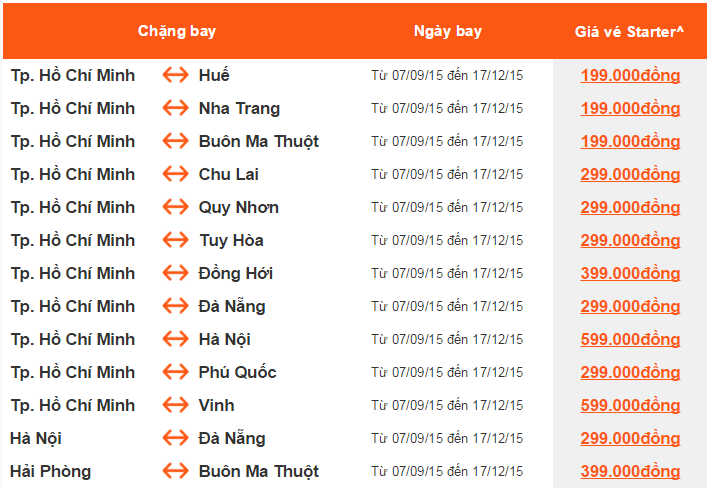
Task: Click the route arrow icon beside Phú Quốc
Action: [x=176, y=372]
